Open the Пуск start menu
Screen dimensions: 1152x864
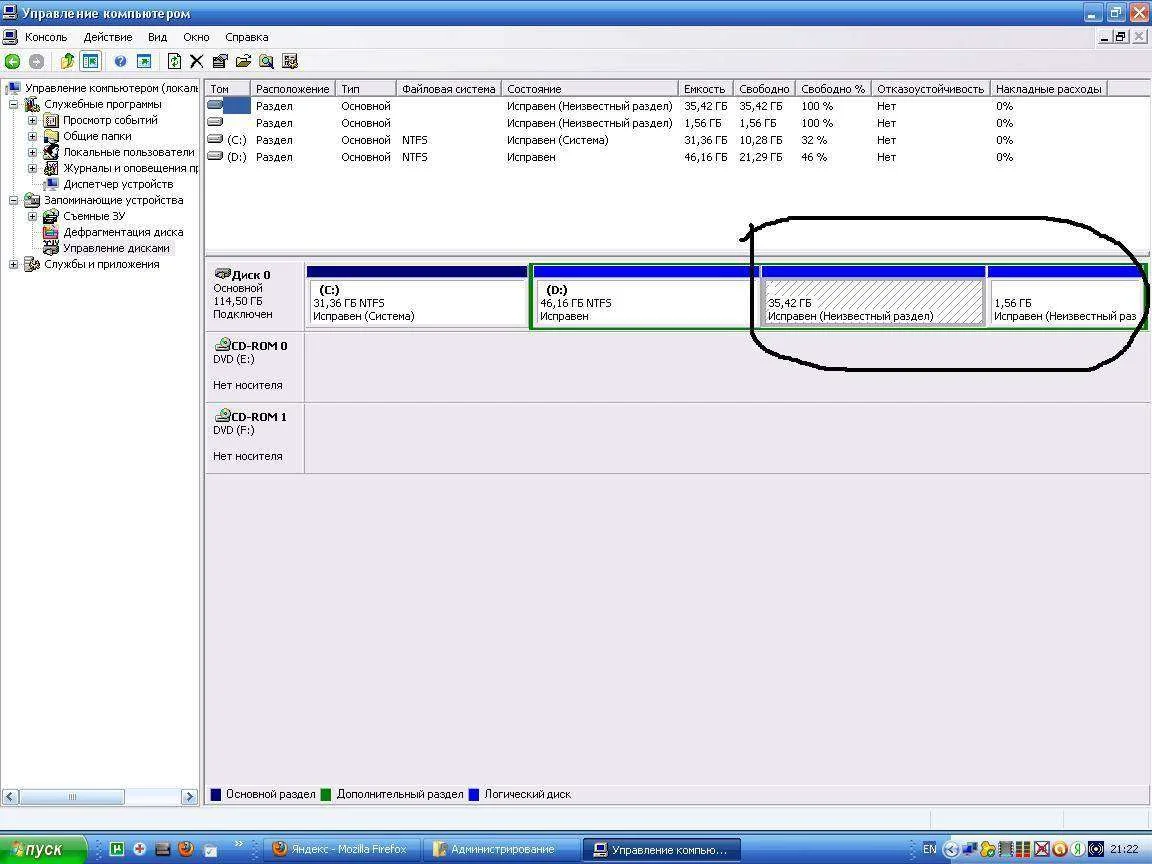(x=43, y=849)
